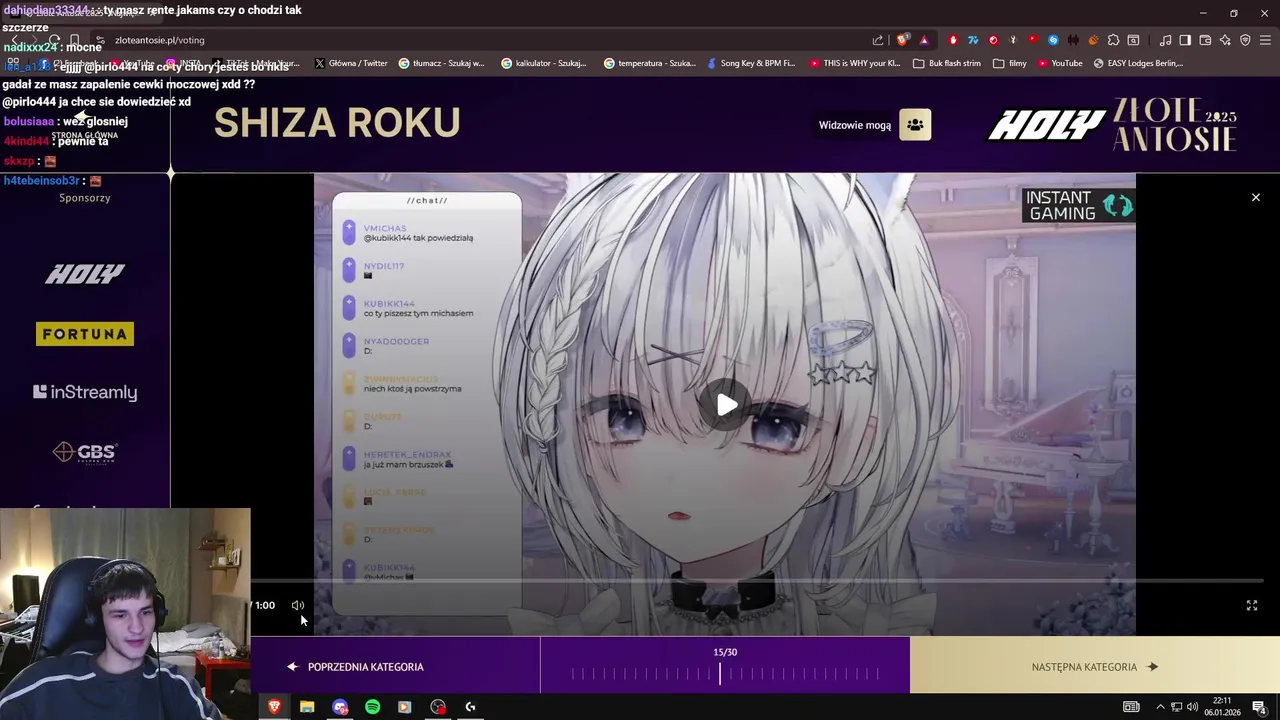
Task: Expand the filmy bookmark folder
Action: (x=1010, y=63)
